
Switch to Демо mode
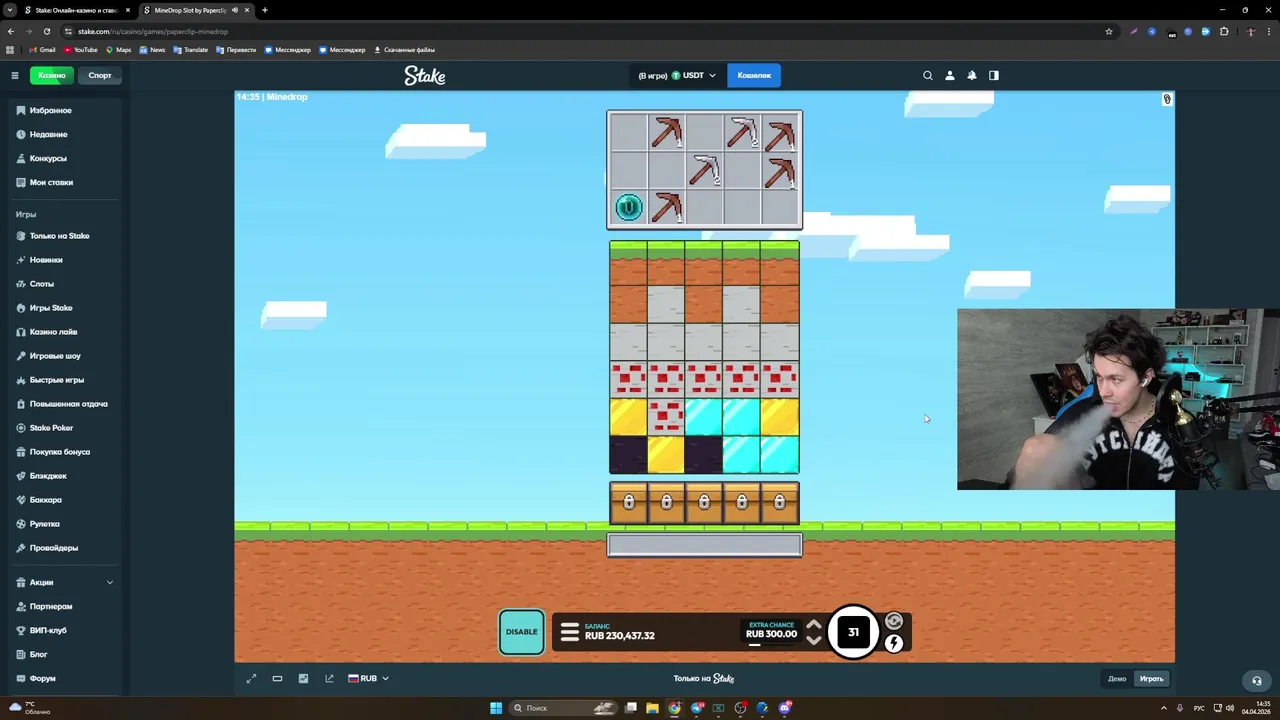point(1117,679)
